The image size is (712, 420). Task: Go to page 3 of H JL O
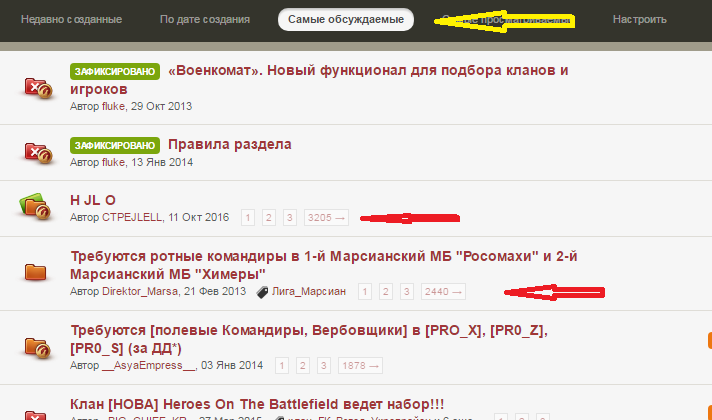[289, 217]
